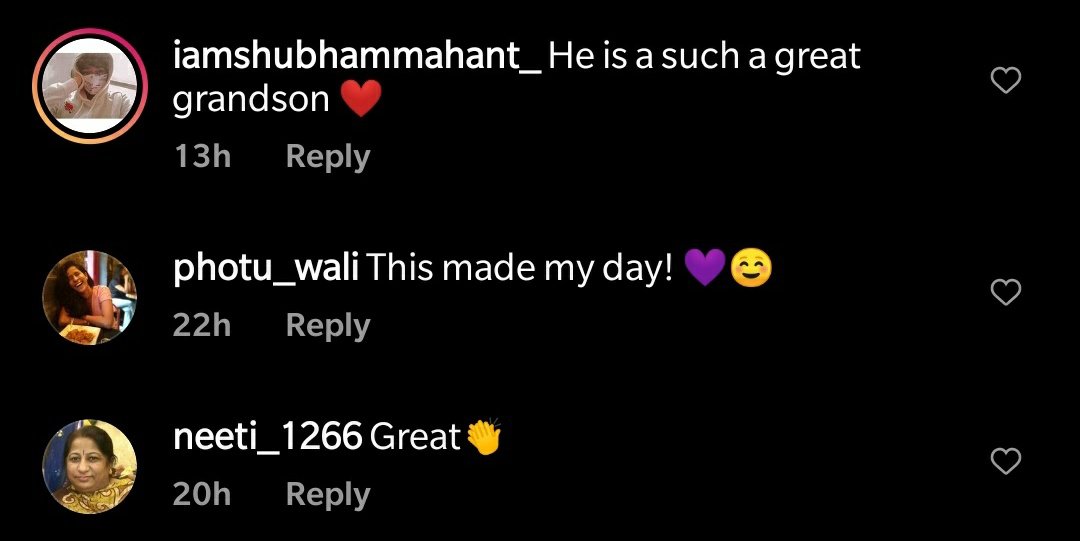Screen dimensions: 1080x541
Task: Like photu_wali's comment with the heart icon
Action: click(1006, 293)
